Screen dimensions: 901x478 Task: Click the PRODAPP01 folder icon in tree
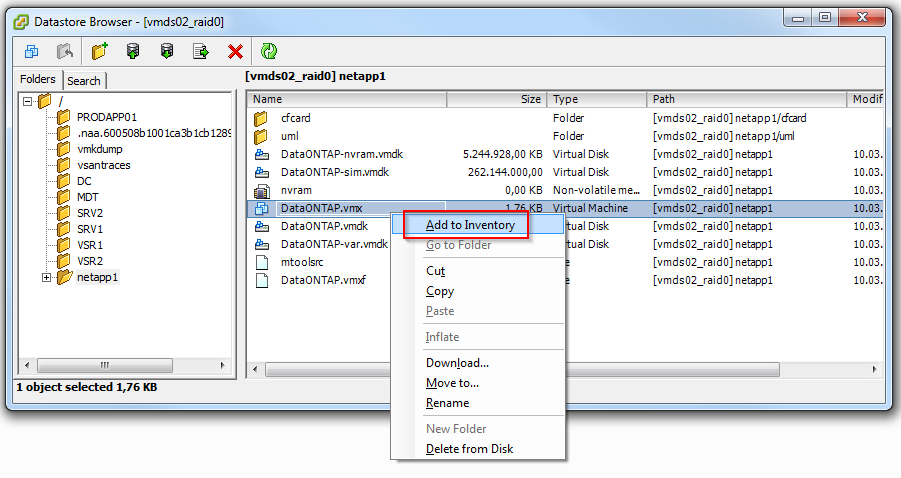(x=64, y=117)
